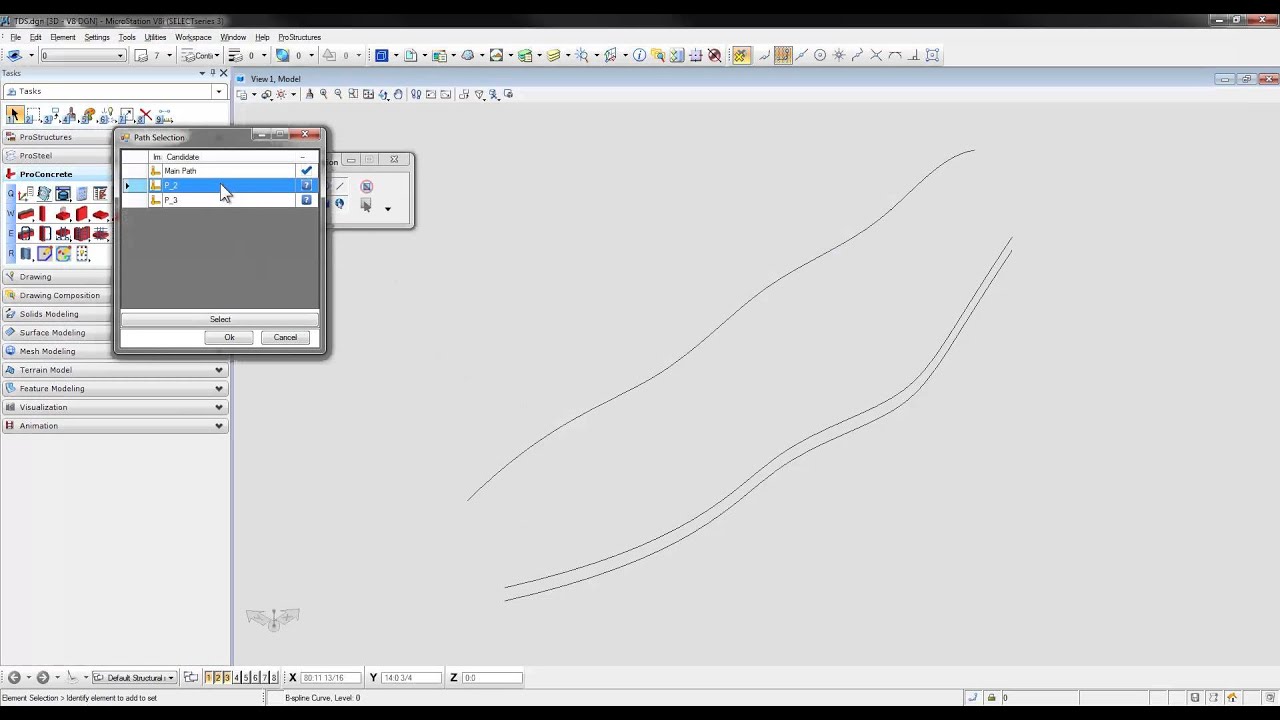Screen dimensions: 1280x720
Task: Expand the Animation task group
Action: (115, 426)
